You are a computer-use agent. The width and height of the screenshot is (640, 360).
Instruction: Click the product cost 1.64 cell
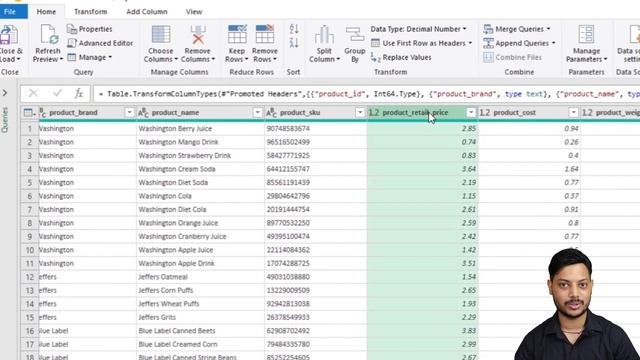click(x=529, y=169)
